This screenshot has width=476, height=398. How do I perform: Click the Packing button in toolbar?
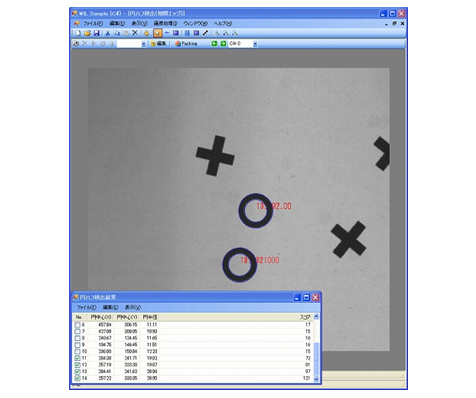(x=186, y=44)
